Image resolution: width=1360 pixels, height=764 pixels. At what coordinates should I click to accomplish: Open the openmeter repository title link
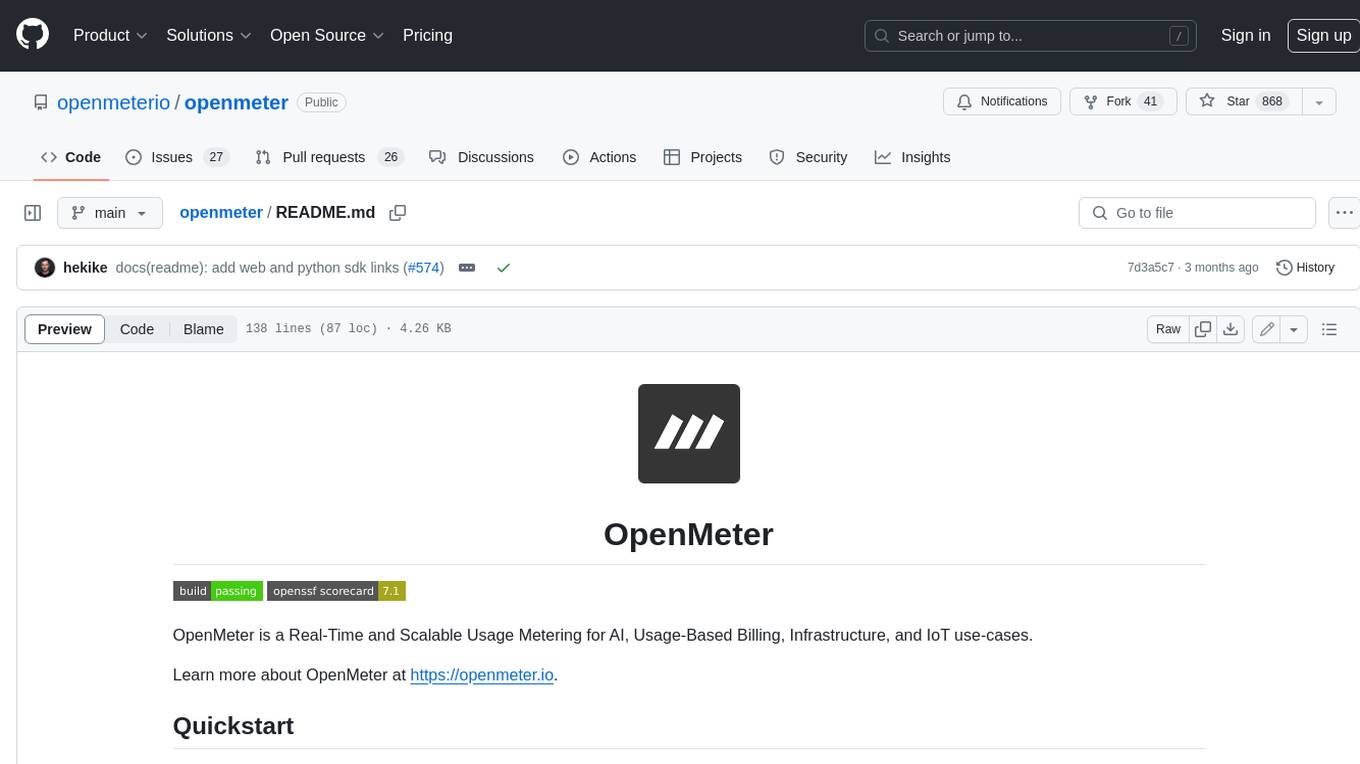tap(236, 102)
